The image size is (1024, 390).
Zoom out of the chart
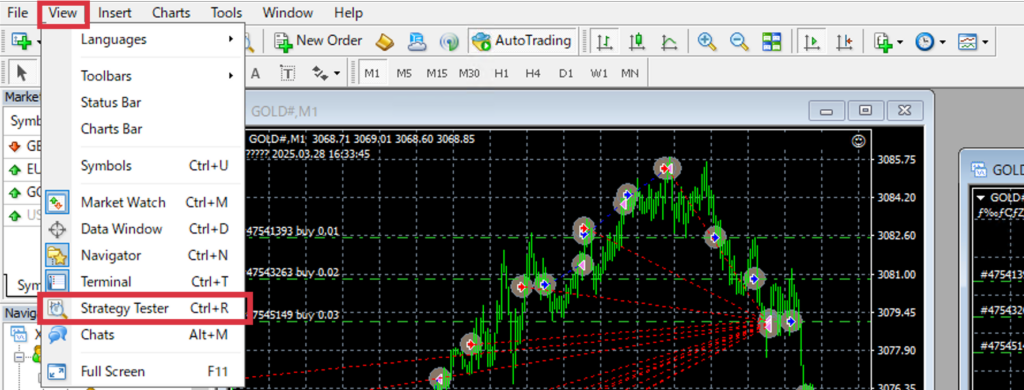(x=739, y=41)
